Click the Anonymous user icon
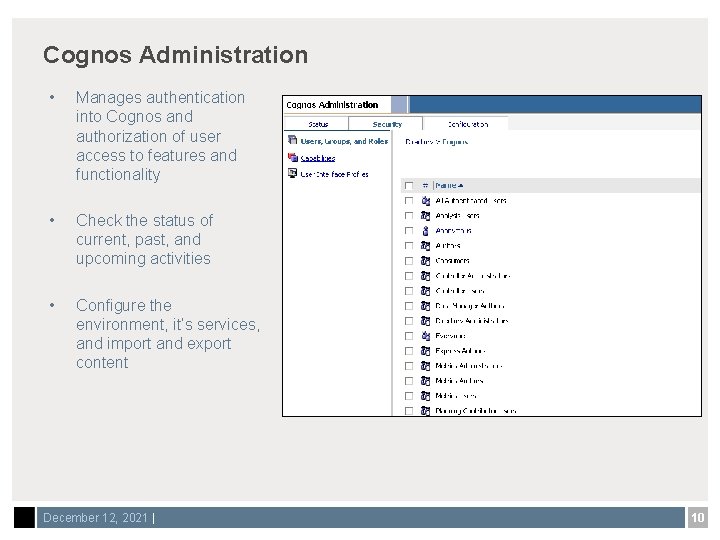 tap(426, 231)
